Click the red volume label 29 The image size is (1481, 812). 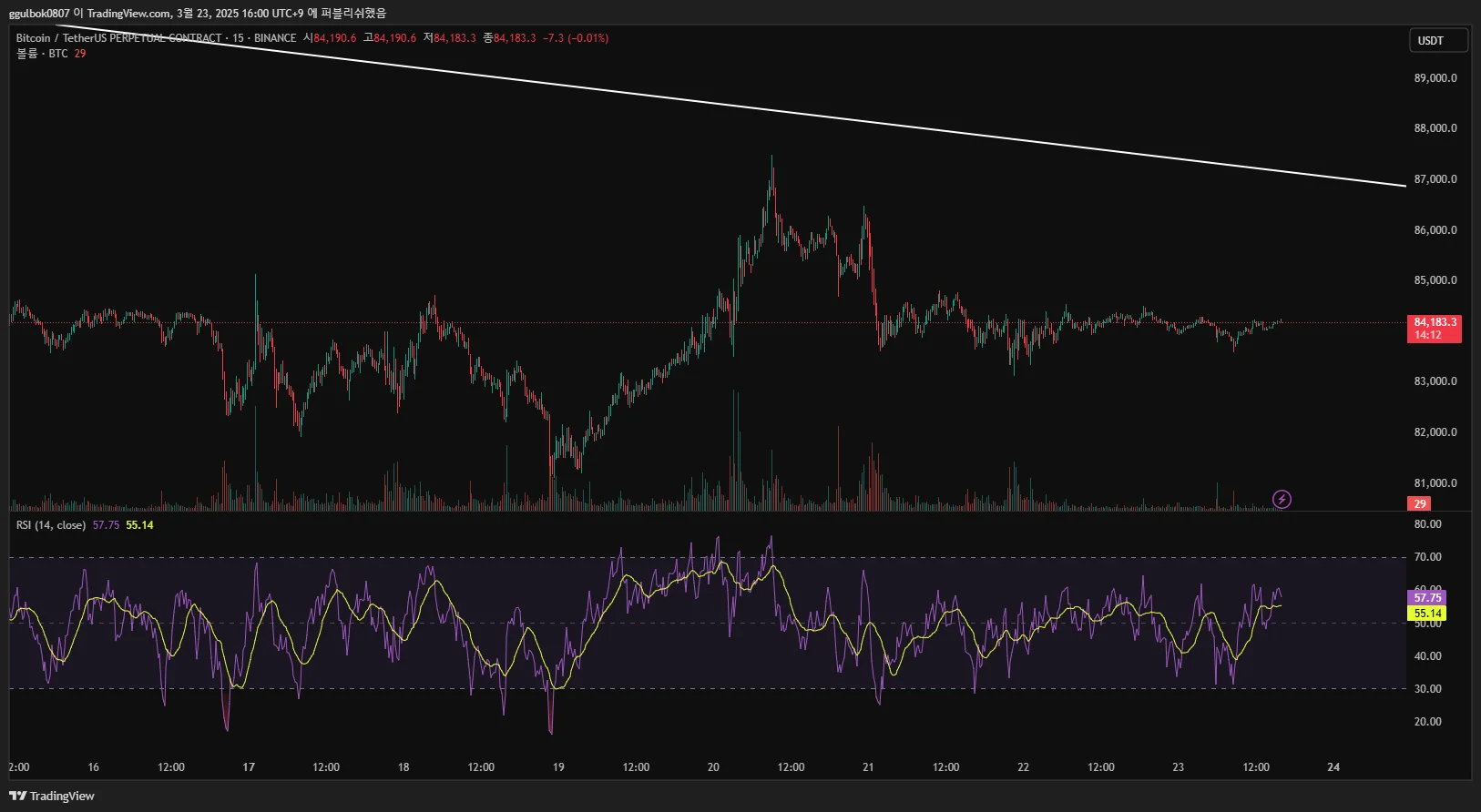pos(1419,503)
